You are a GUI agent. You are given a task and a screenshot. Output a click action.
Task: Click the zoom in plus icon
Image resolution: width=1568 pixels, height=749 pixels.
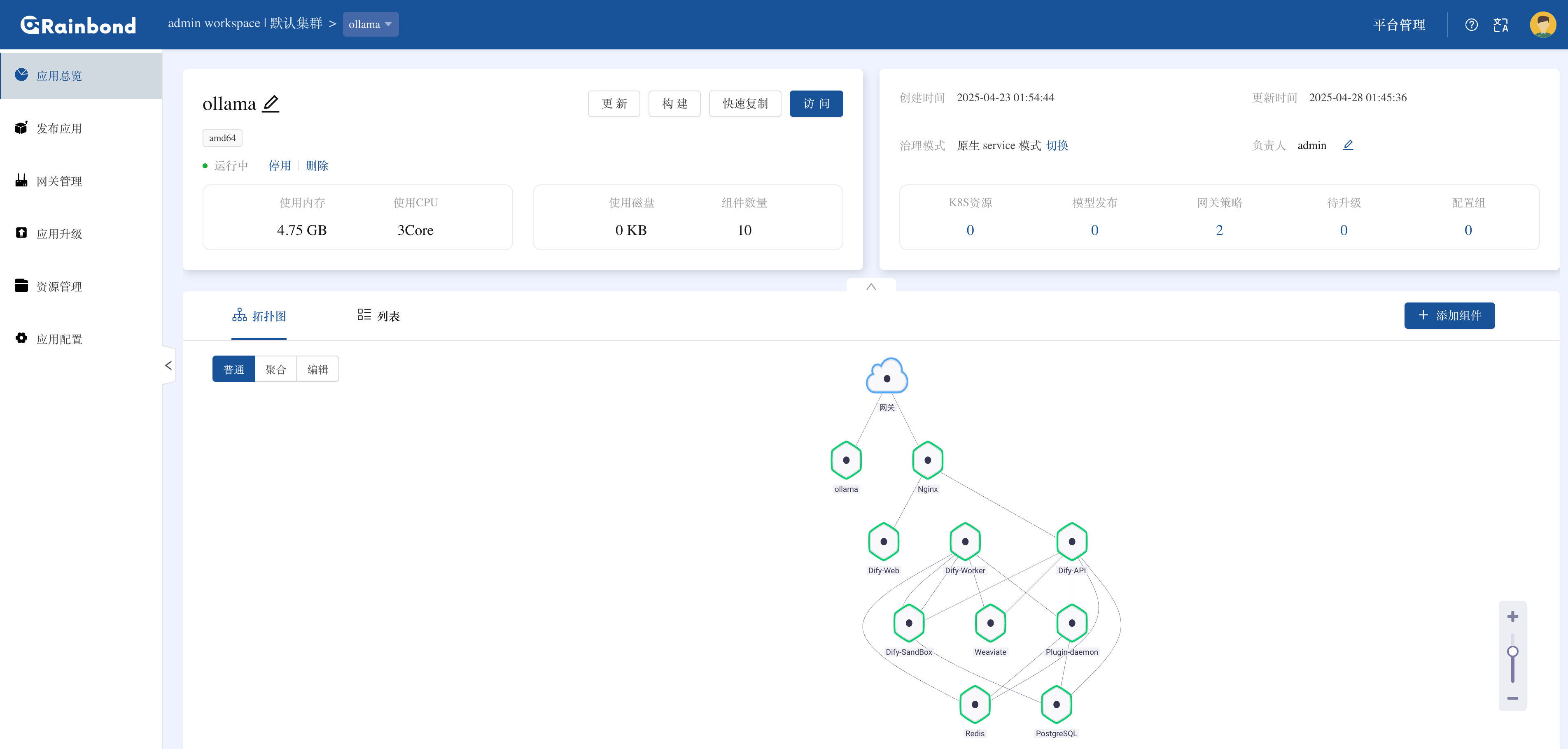click(x=1512, y=616)
